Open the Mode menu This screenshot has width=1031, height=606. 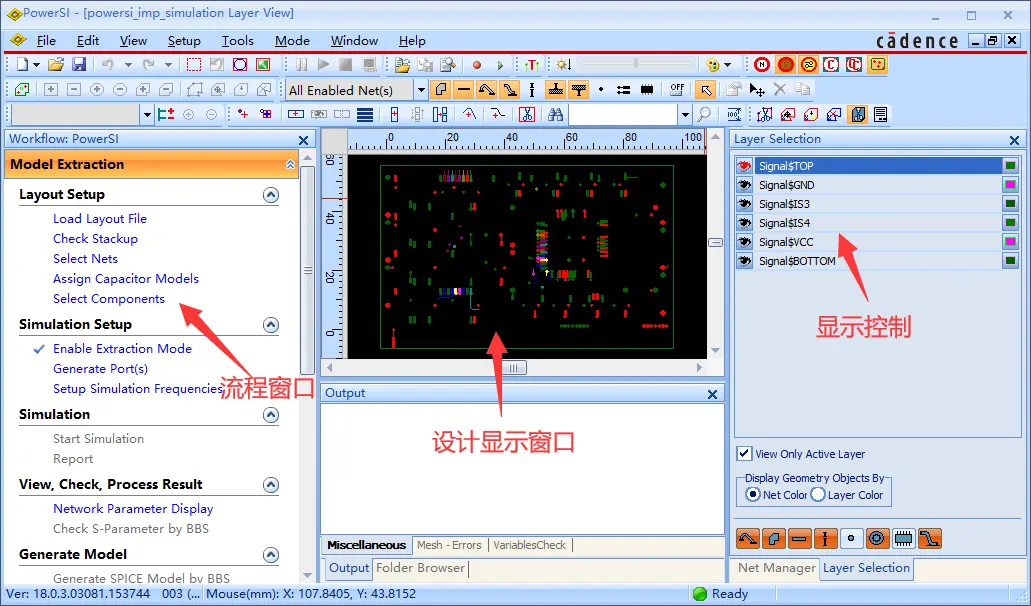[x=292, y=41]
